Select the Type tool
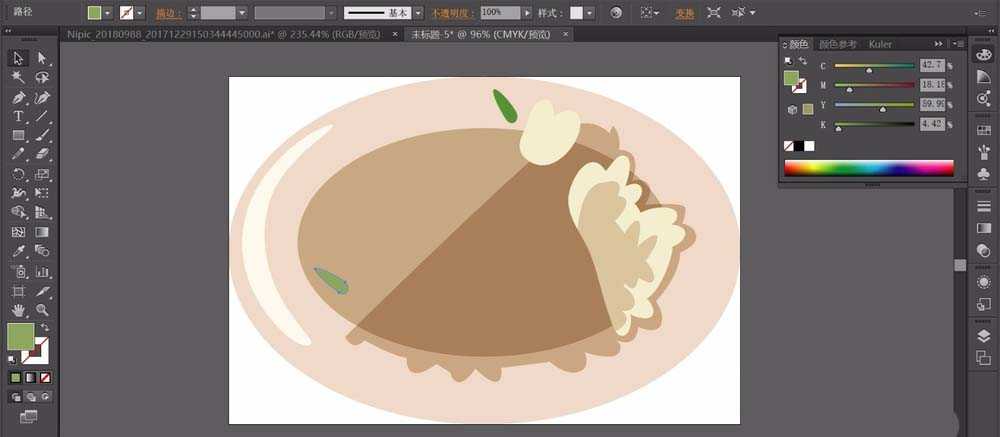Viewport: 1000px width, 437px height. click(x=18, y=117)
